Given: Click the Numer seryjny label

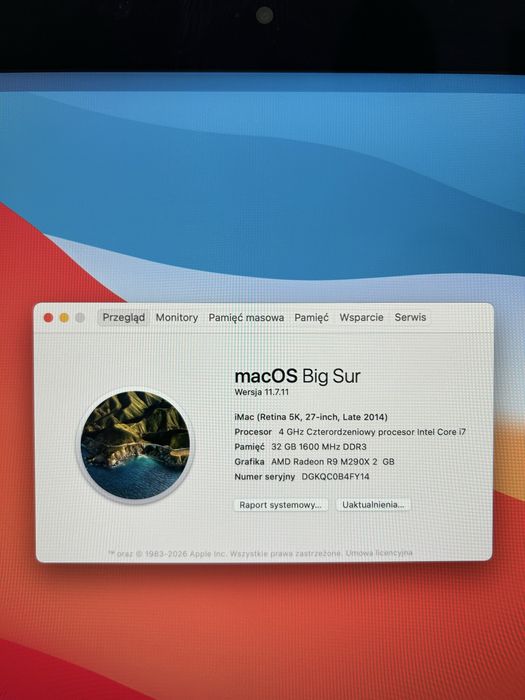Looking at the screenshot, I should 265,477.
